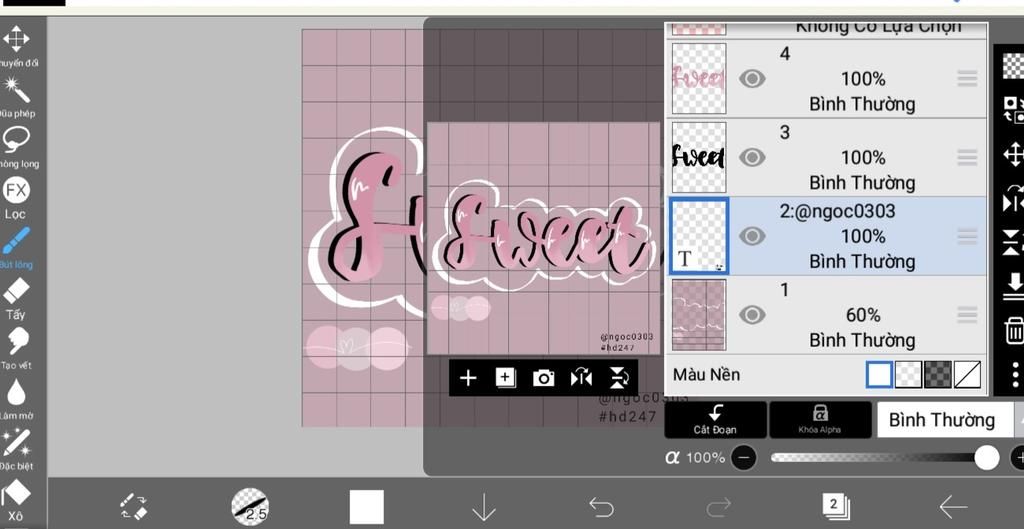This screenshot has height=529, width=1024.
Task: Tap the back arrow in bottom bar
Action: click(953, 507)
